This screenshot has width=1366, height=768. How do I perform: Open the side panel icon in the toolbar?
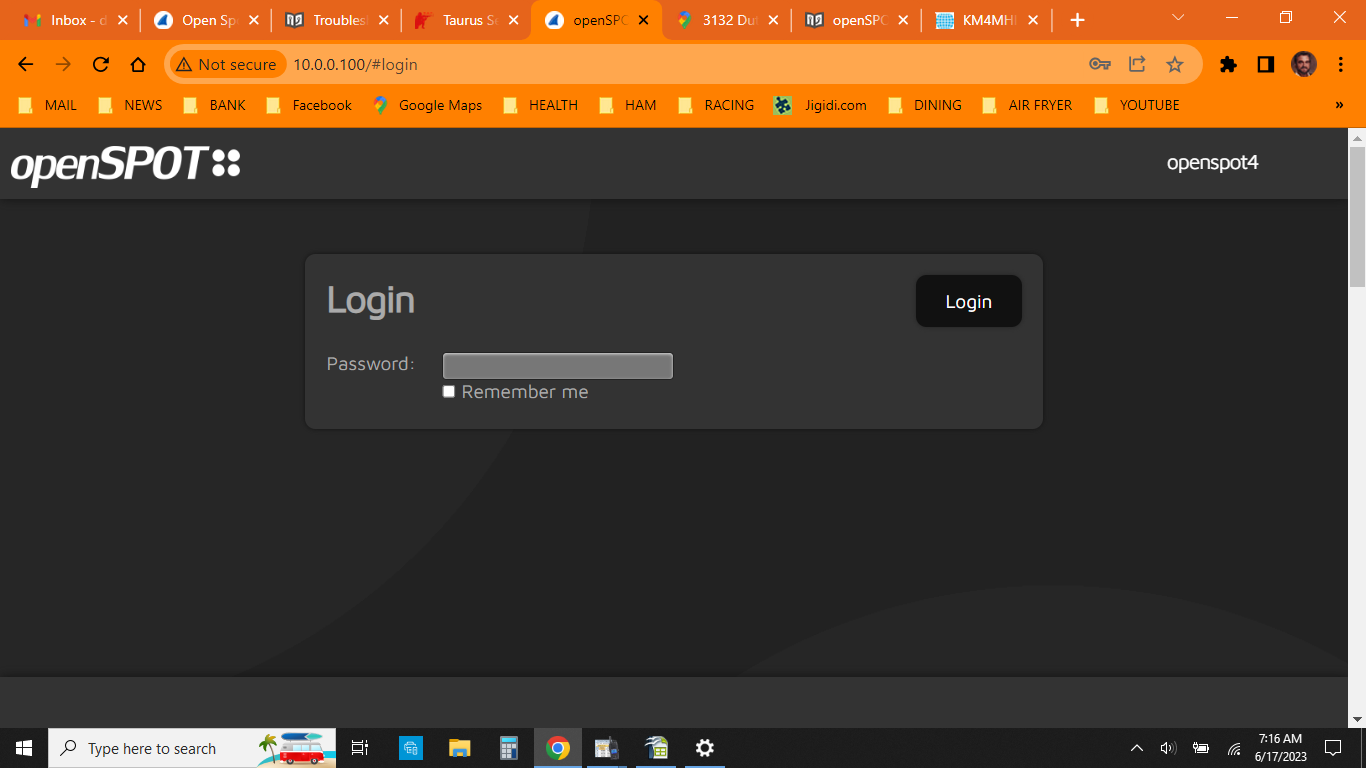(1265, 63)
